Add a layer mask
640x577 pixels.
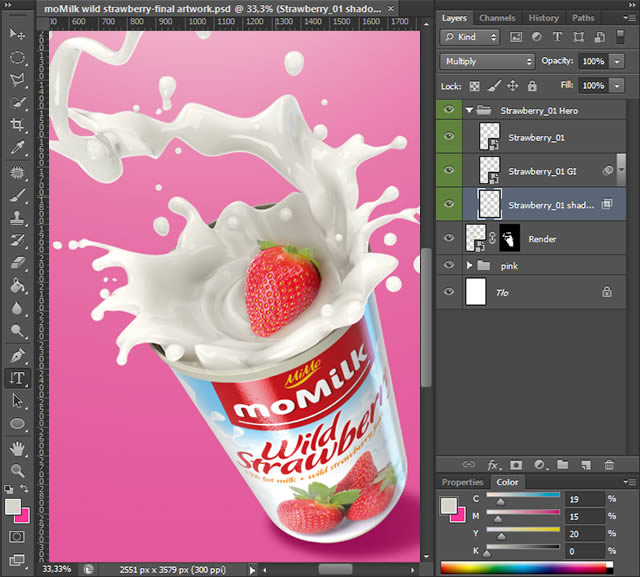(x=516, y=465)
